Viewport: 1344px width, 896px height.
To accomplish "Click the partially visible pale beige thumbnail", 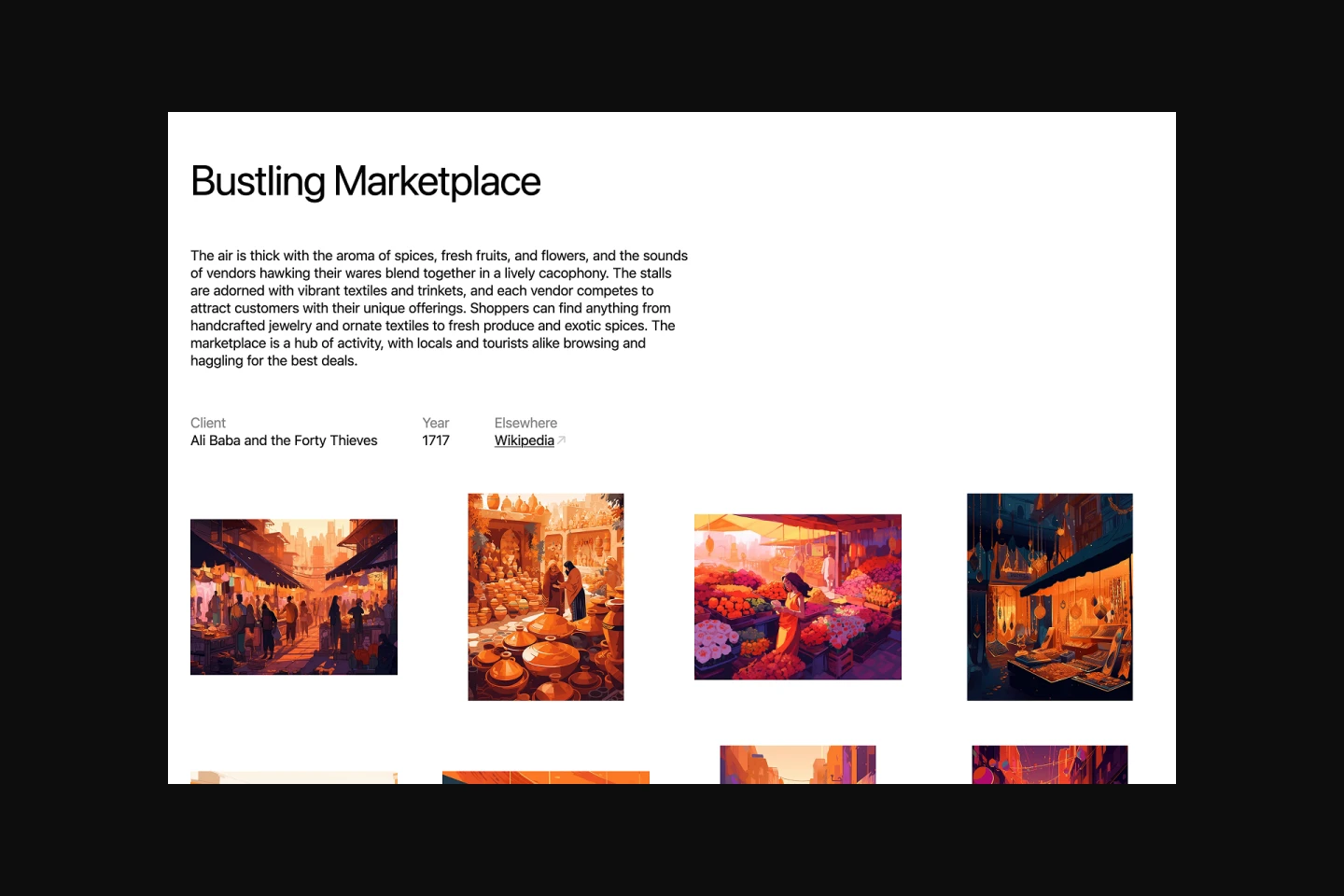I will coord(294,777).
